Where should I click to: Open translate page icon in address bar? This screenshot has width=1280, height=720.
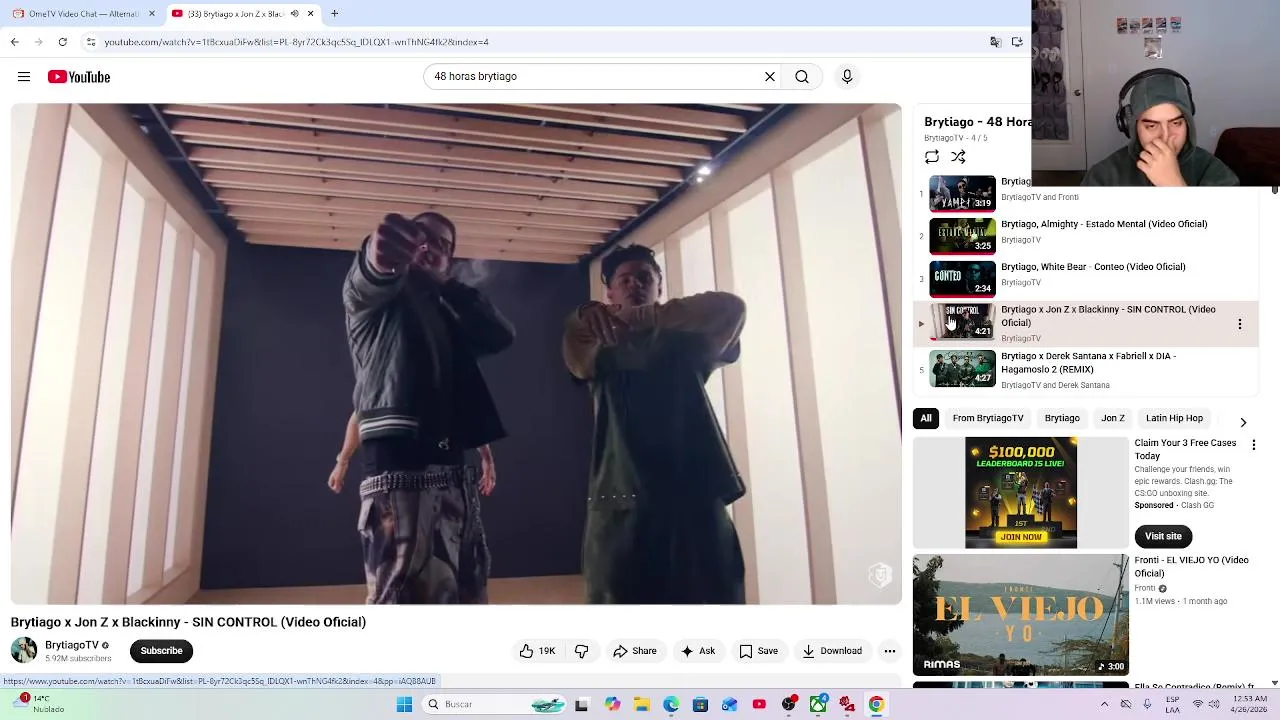[x=995, y=42]
